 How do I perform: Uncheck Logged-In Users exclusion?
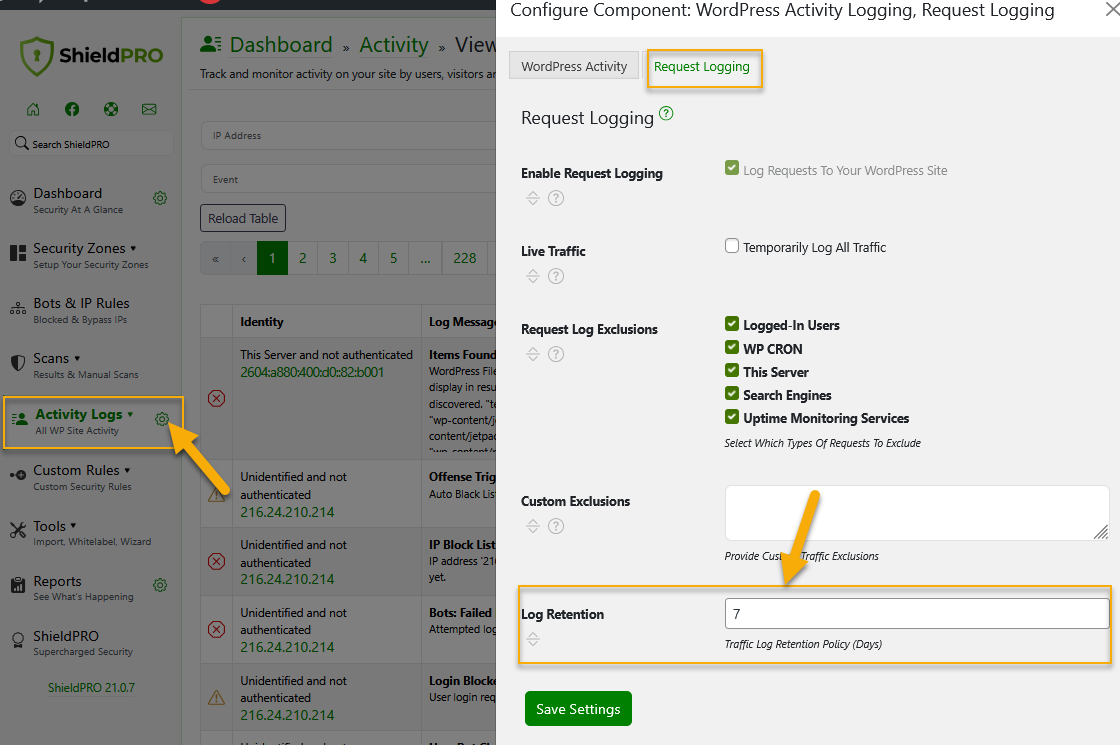[731, 324]
